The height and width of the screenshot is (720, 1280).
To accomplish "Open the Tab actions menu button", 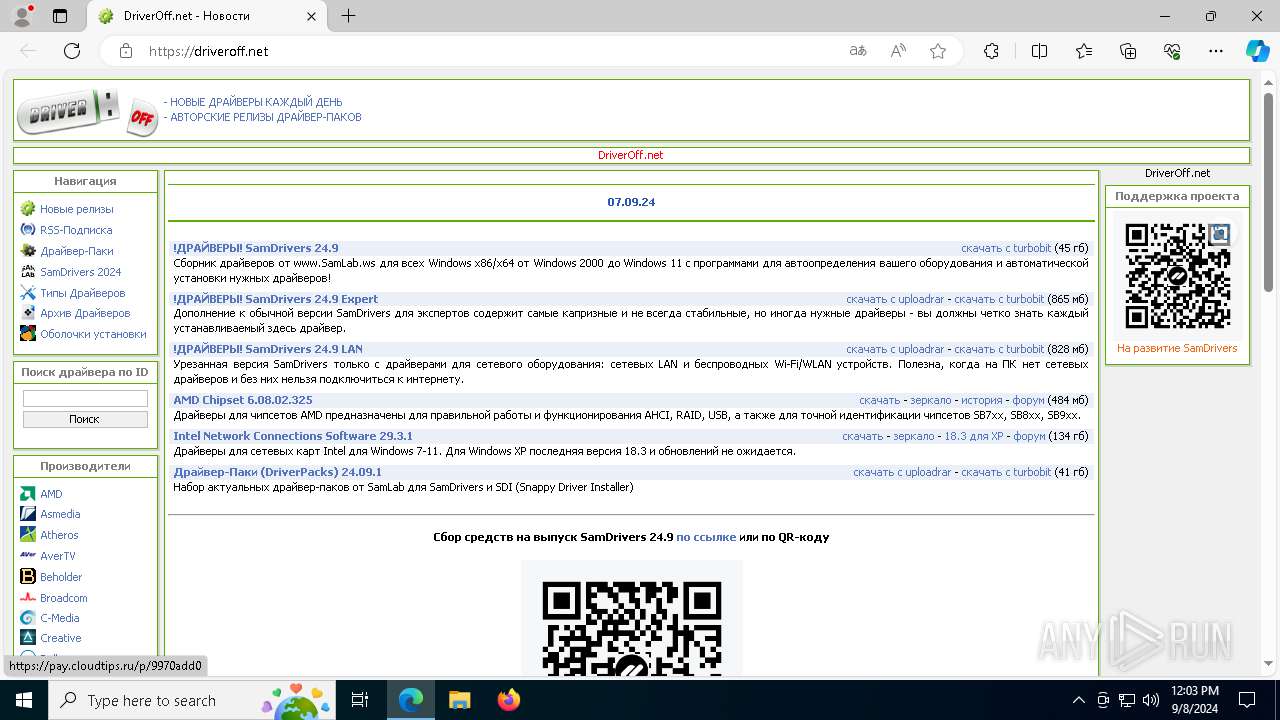I will point(60,16).
